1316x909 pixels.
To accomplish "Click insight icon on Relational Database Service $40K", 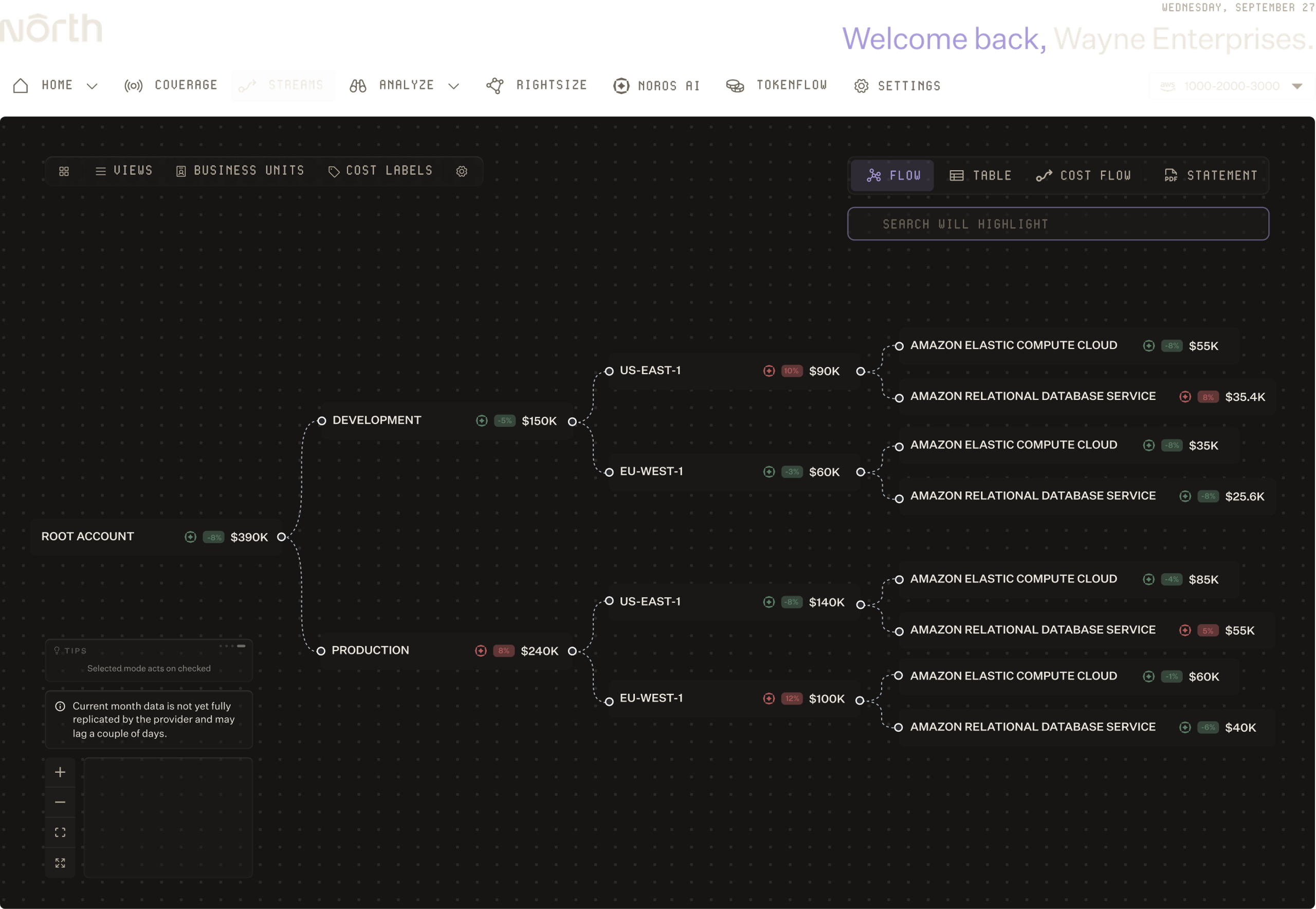I will 1185,727.
